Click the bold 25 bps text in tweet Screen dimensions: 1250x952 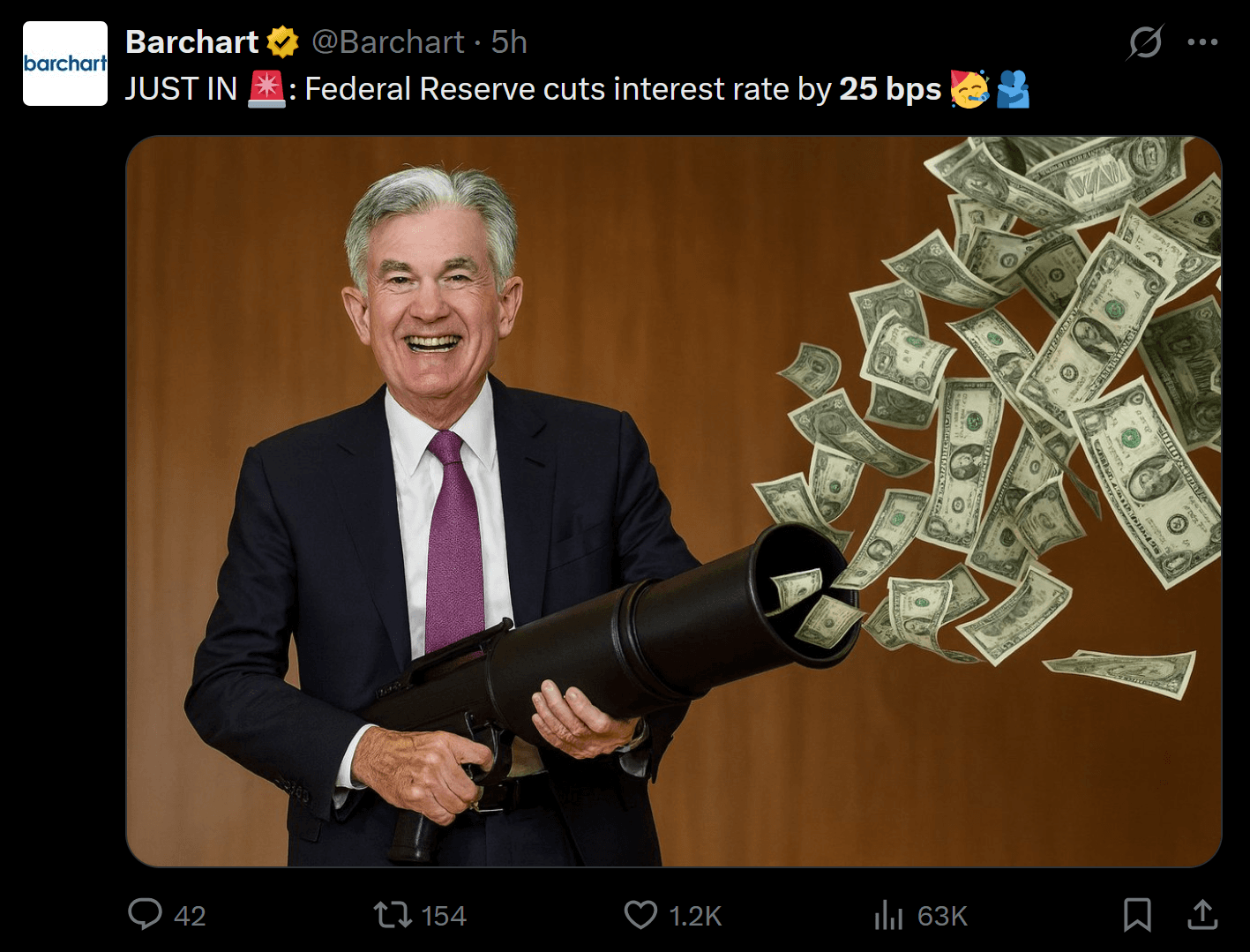[x=890, y=89]
